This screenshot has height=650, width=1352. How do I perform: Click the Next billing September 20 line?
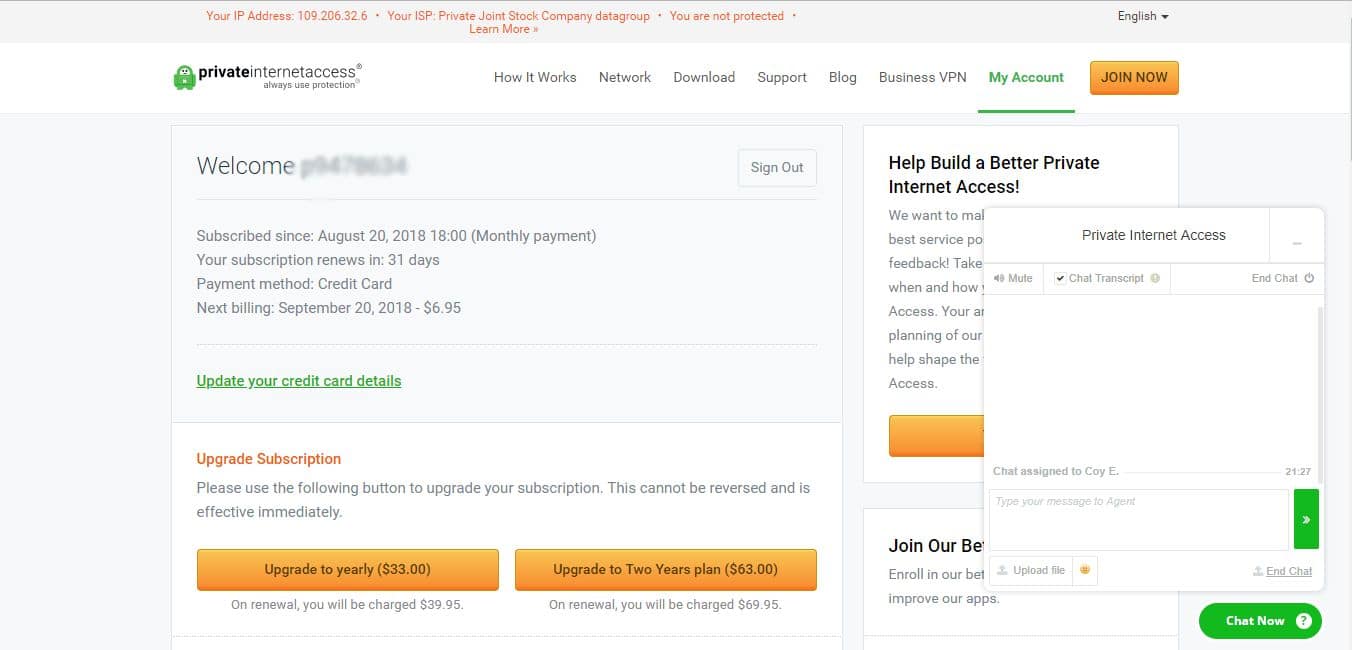[x=329, y=308]
